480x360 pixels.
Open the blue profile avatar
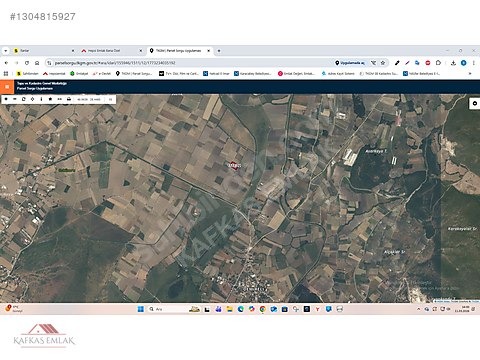[464, 63]
